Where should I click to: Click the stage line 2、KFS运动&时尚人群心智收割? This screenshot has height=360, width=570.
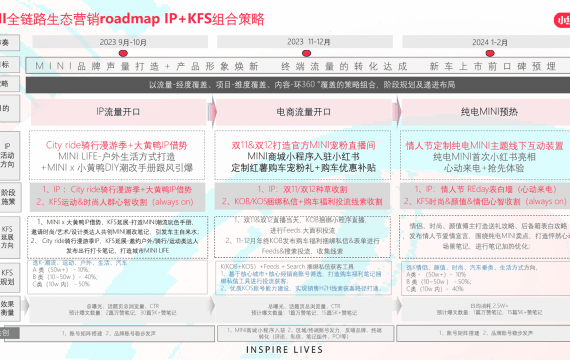(x=115, y=202)
